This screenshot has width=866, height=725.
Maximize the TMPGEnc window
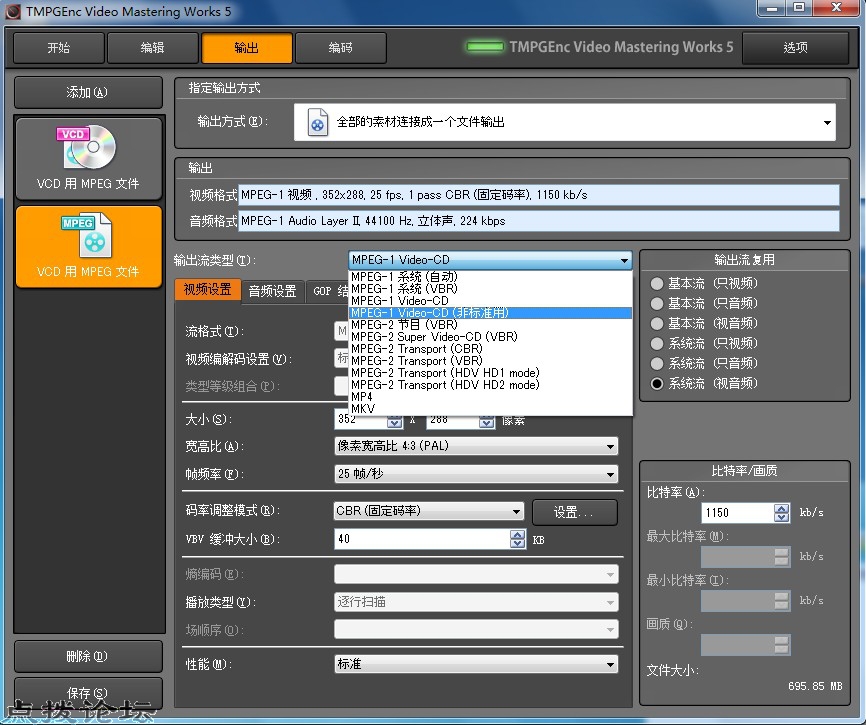click(799, 8)
